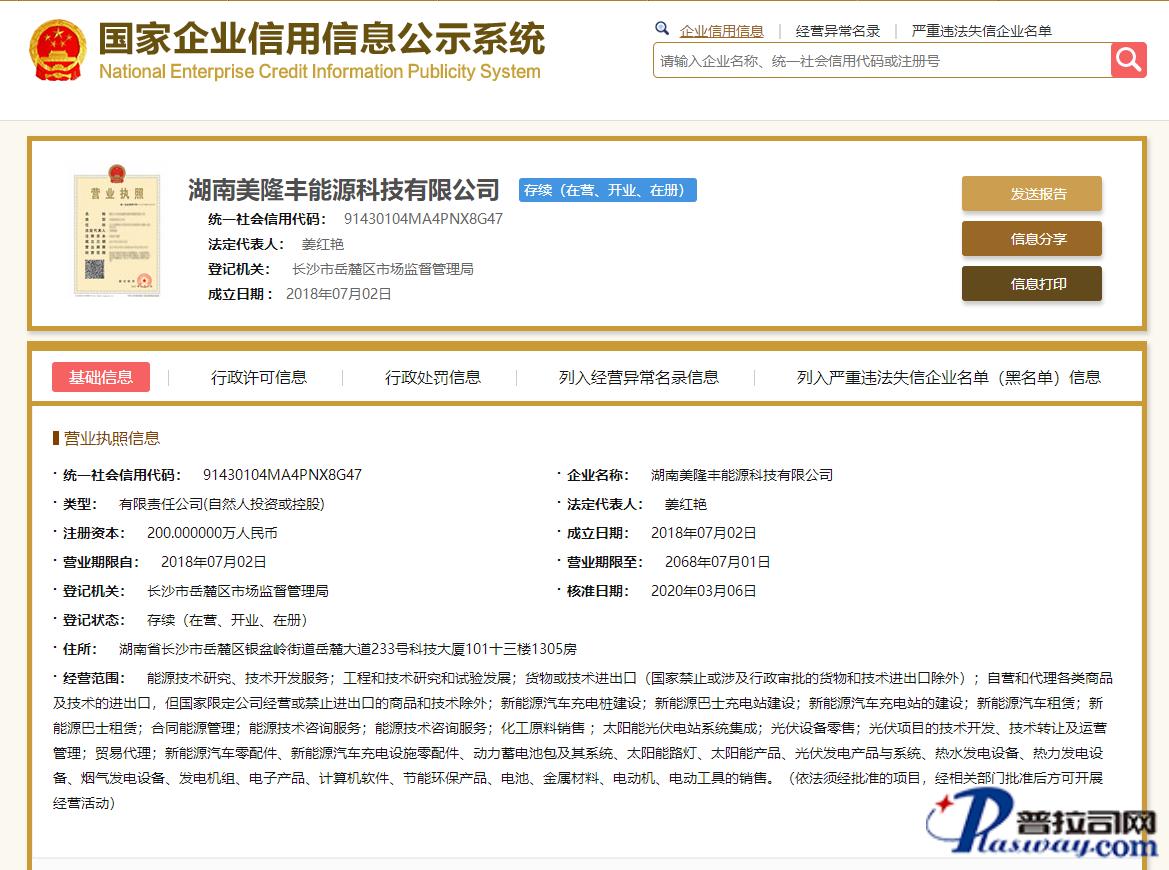Click the company name heading 湖南美隆丰能源科技有限公司

pos(344,189)
